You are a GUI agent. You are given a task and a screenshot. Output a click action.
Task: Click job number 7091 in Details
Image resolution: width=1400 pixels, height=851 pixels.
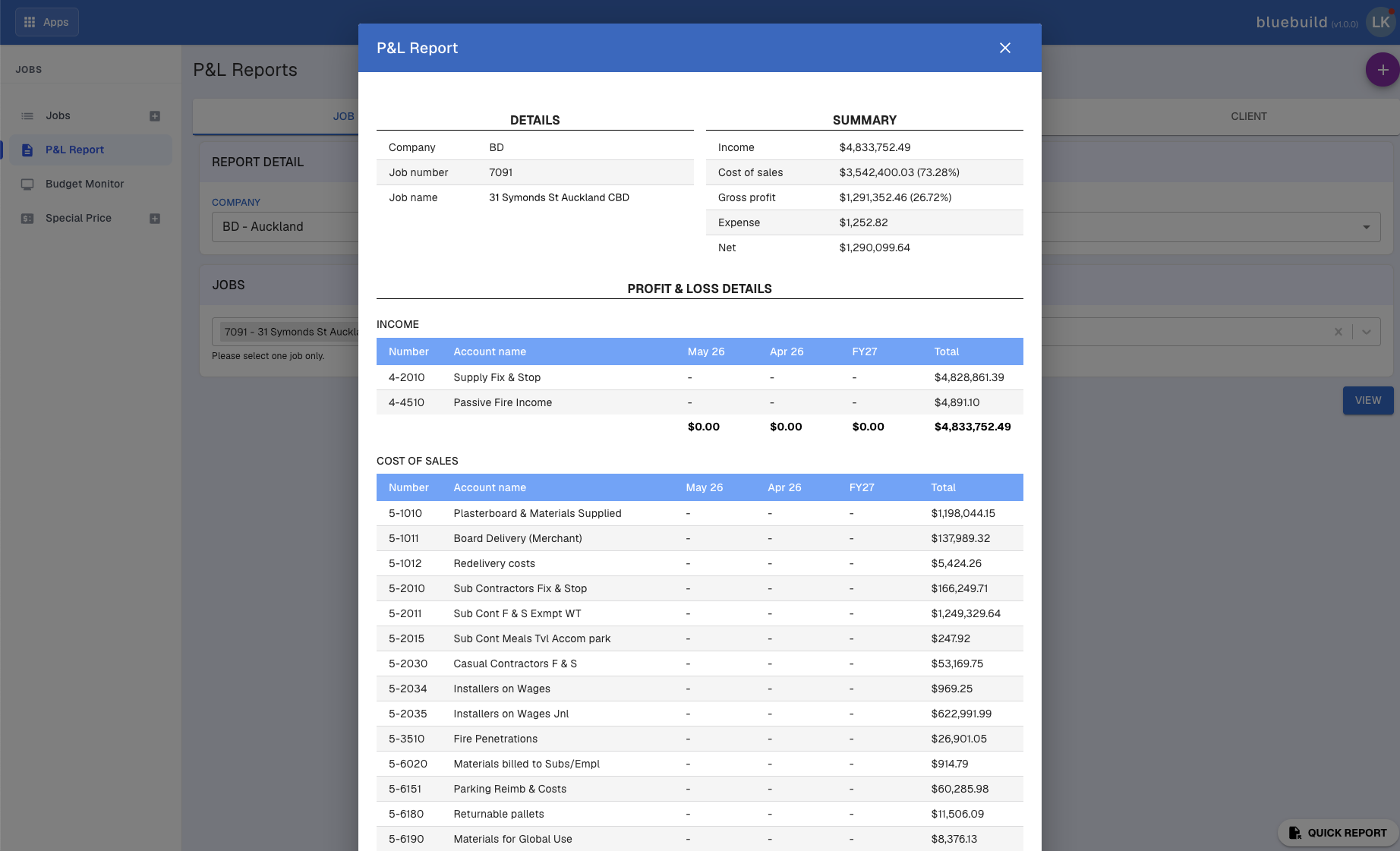[500, 172]
